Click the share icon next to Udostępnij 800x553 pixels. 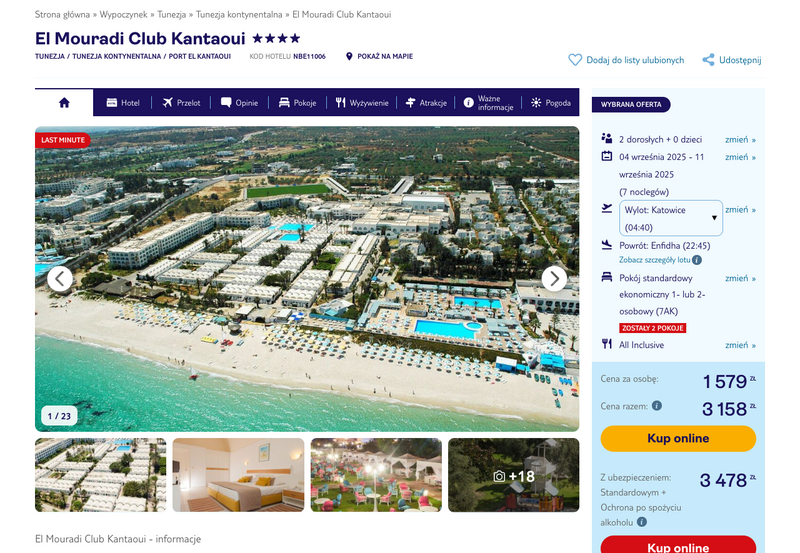pyautogui.click(x=708, y=60)
